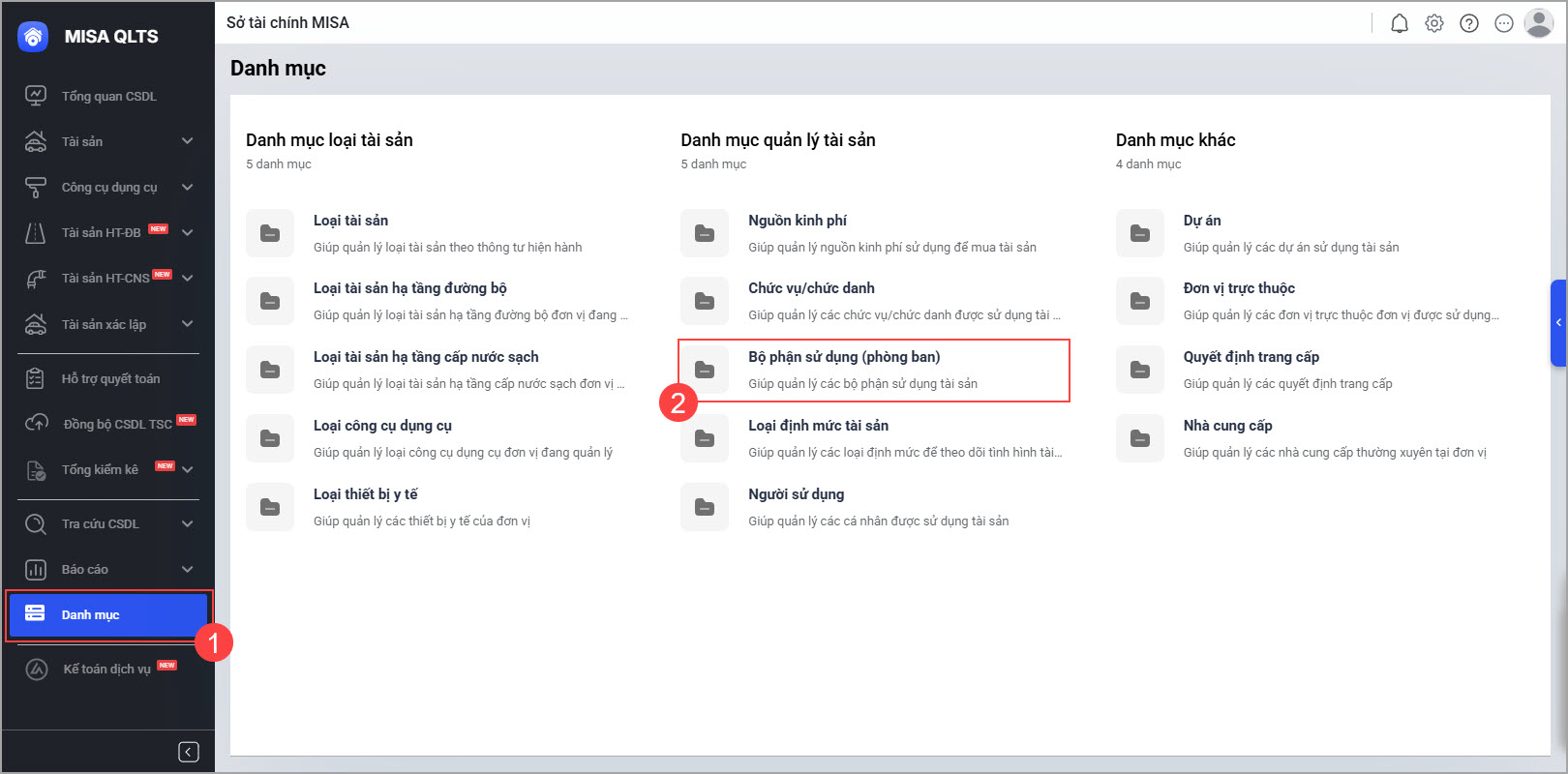The image size is (1568, 774).
Task: Click the help question mark icon
Action: click(x=1469, y=23)
